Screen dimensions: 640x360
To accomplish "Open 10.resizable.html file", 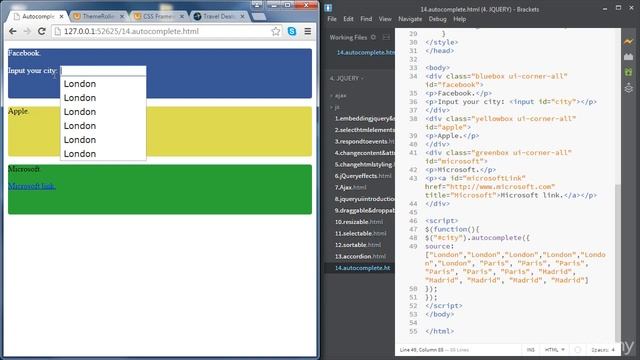I will [360, 222].
